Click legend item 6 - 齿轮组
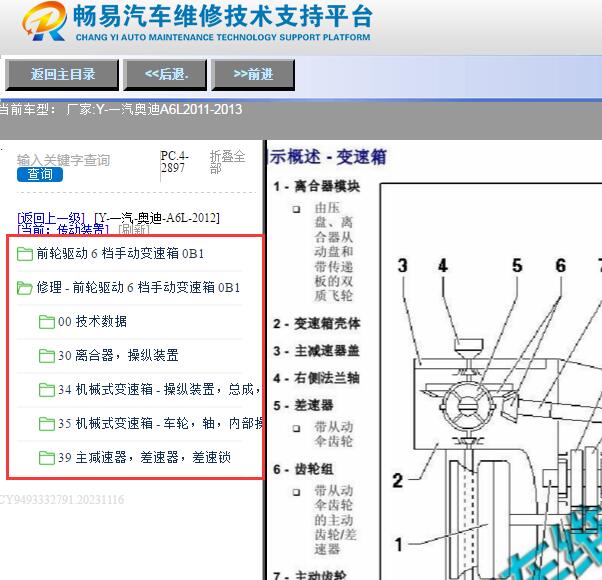This screenshot has height=580, width=602. (303, 469)
